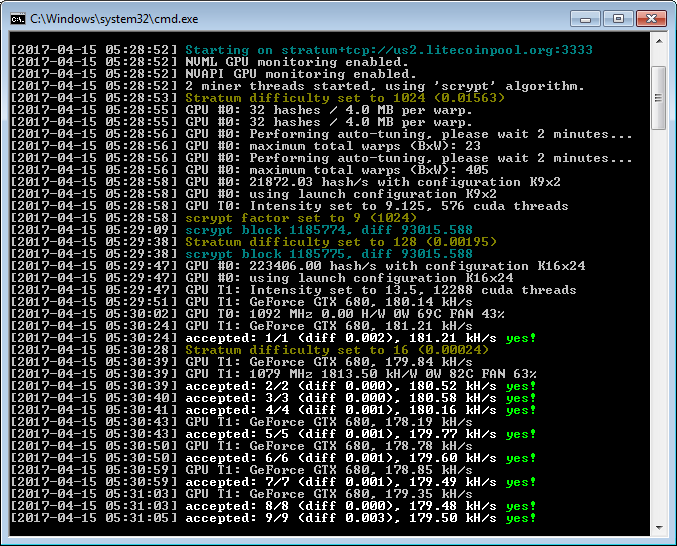The image size is (677, 546).
Task: Click the stratum+tcp://us2.litecoinpool.org:3333 text
Action: (x=437, y=50)
